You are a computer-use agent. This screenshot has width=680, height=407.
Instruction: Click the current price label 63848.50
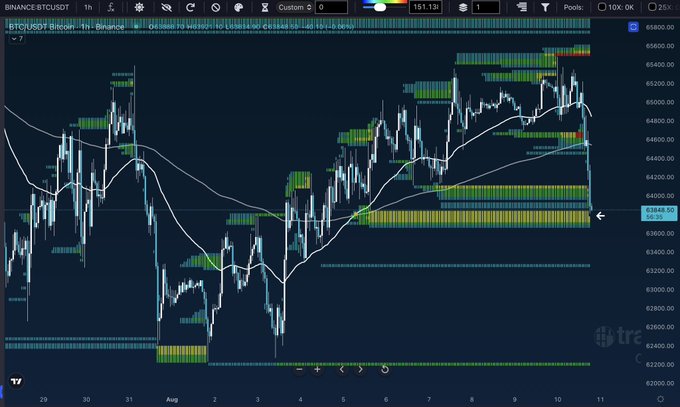[660, 213]
